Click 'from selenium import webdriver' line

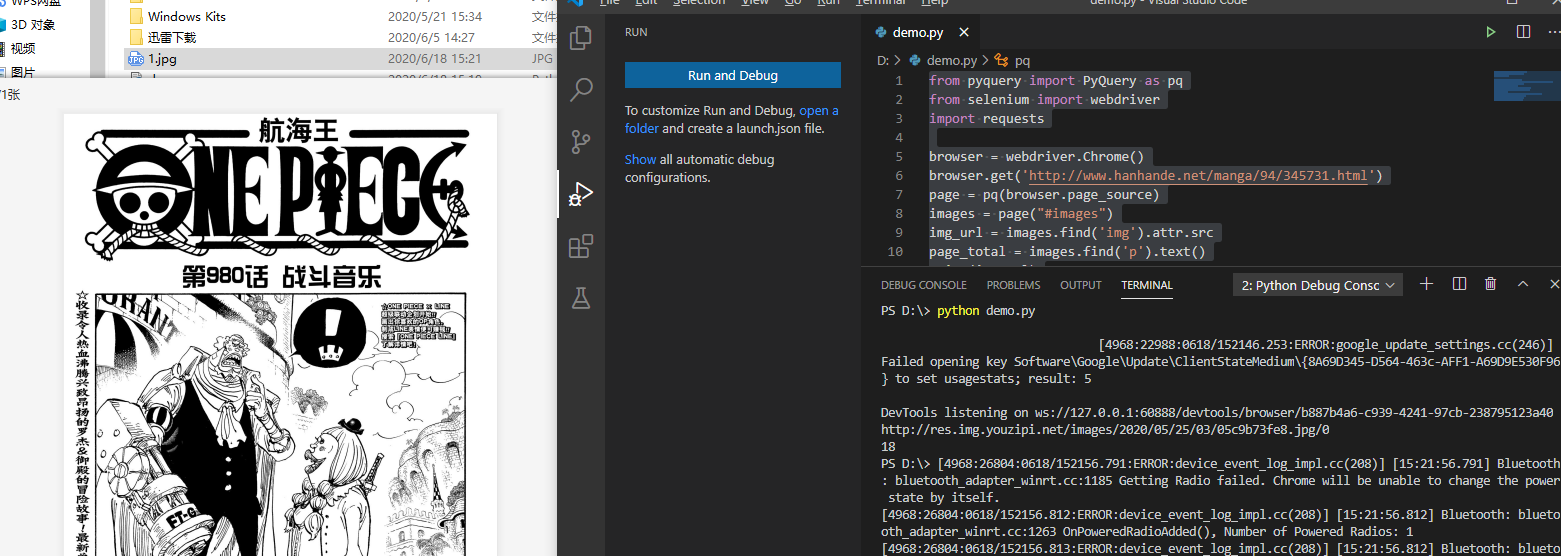pos(1045,99)
